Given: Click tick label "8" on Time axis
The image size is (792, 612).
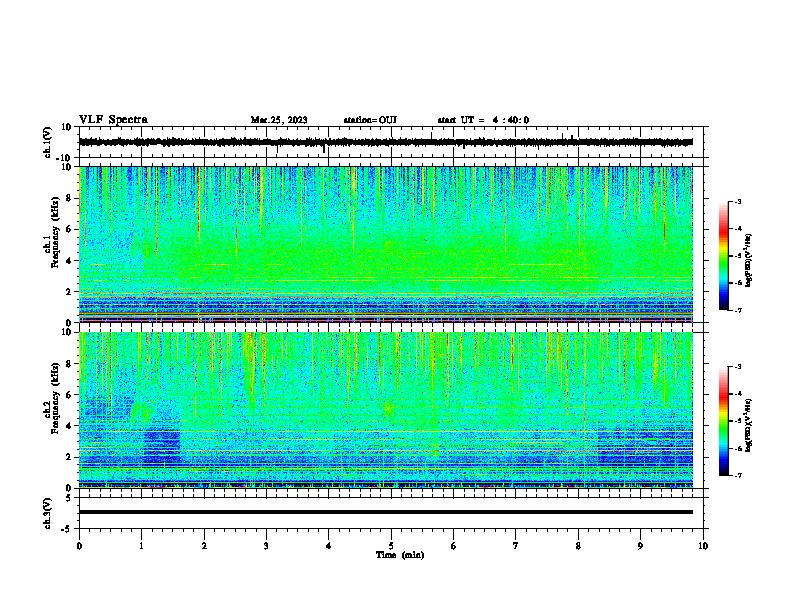Looking at the screenshot, I should click(x=578, y=546).
